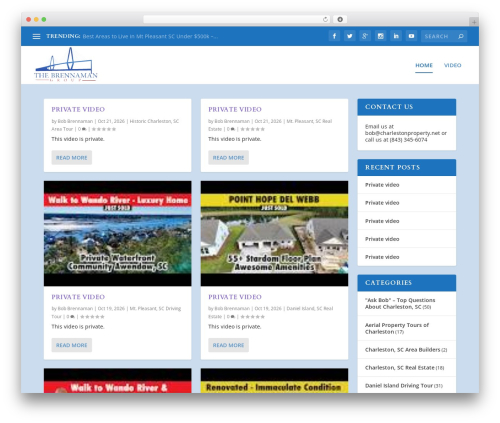
Task: Click Read More under the Mt. Pleasant Driving Tour post
Action: (x=72, y=345)
